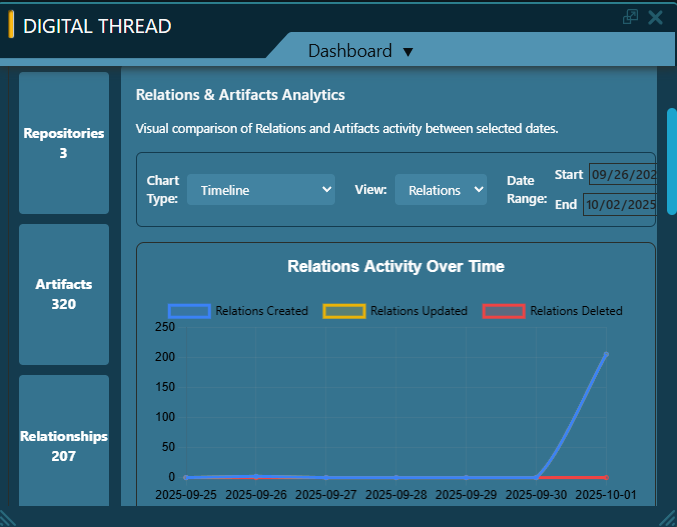Open the View Relations dropdown
Screen dimensions: 677x527
point(440,190)
